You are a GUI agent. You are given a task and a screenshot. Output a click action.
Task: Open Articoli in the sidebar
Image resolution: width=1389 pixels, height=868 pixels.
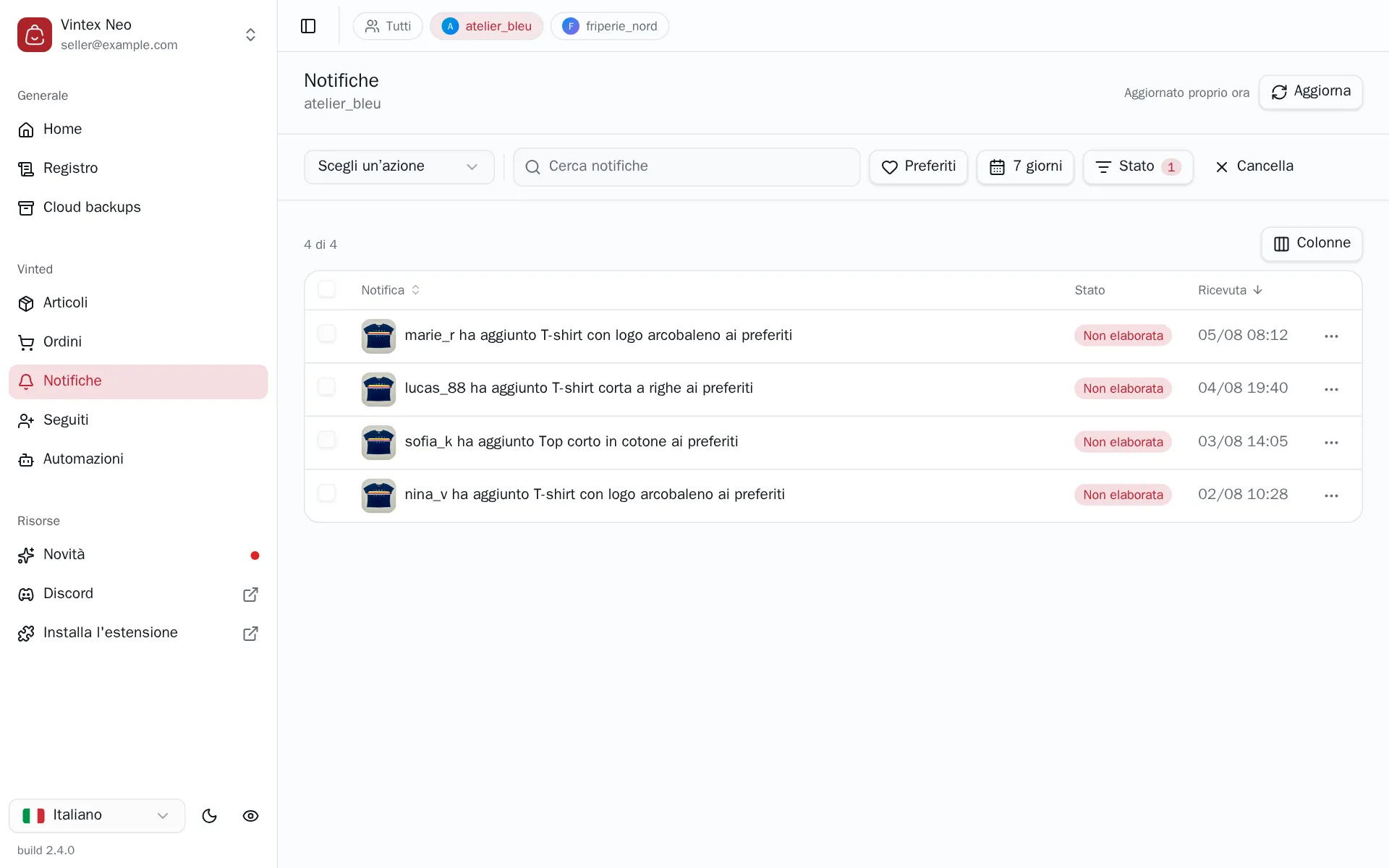pos(138,303)
